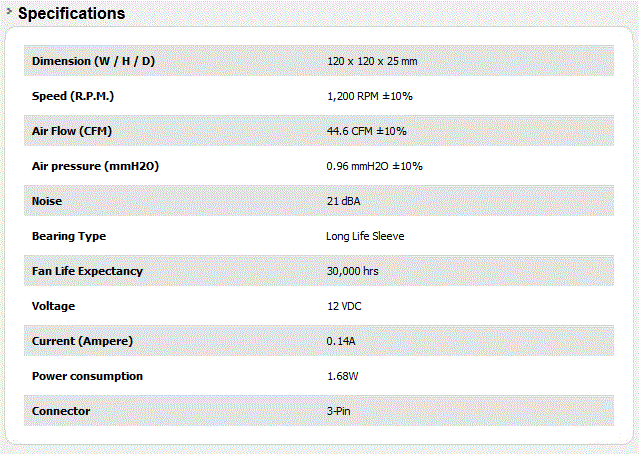Select the Noise row label
Image resolution: width=639 pixels, height=454 pixels.
pyautogui.click(x=47, y=201)
